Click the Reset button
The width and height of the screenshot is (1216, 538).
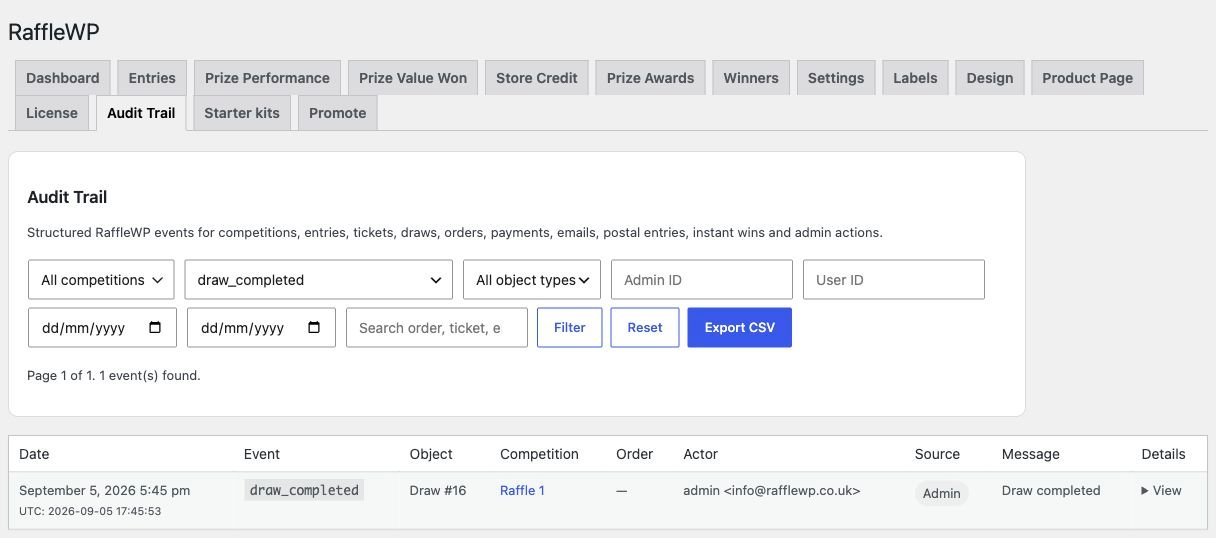tap(645, 328)
